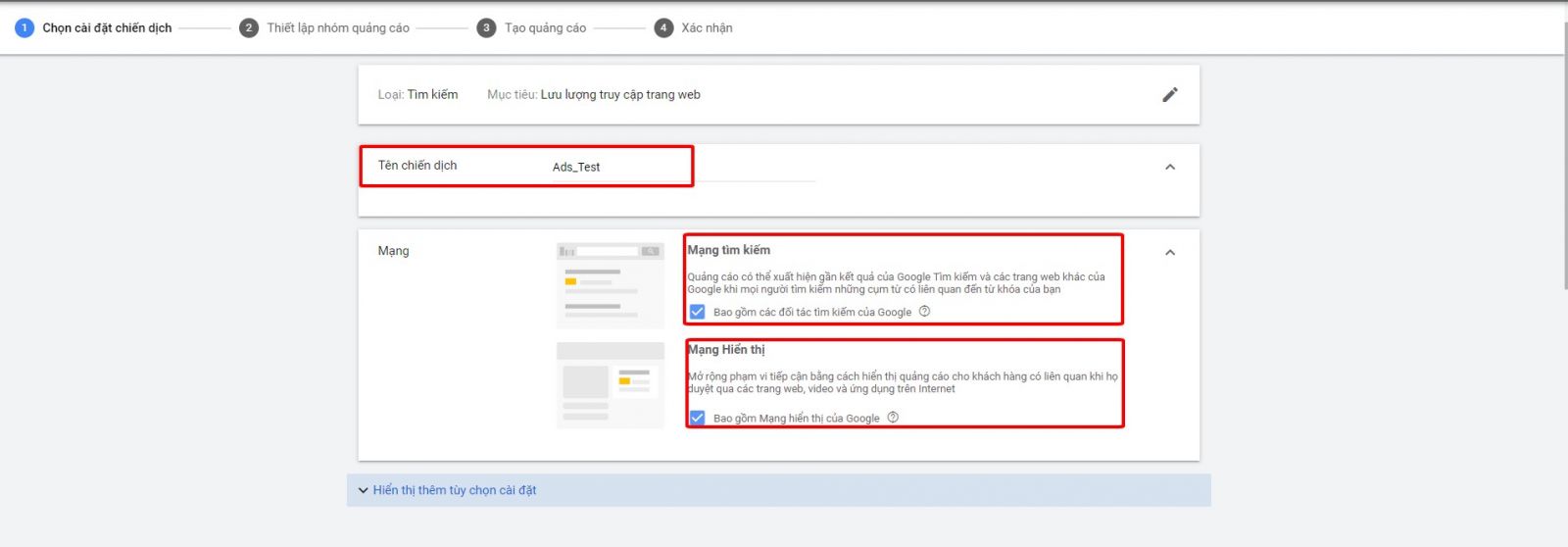Image resolution: width=1568 pixels, height=547 pixels.
Task: Click Mục tiêu: Lưu lượng truy cập trang web
Action: click(x=594, y=95)
